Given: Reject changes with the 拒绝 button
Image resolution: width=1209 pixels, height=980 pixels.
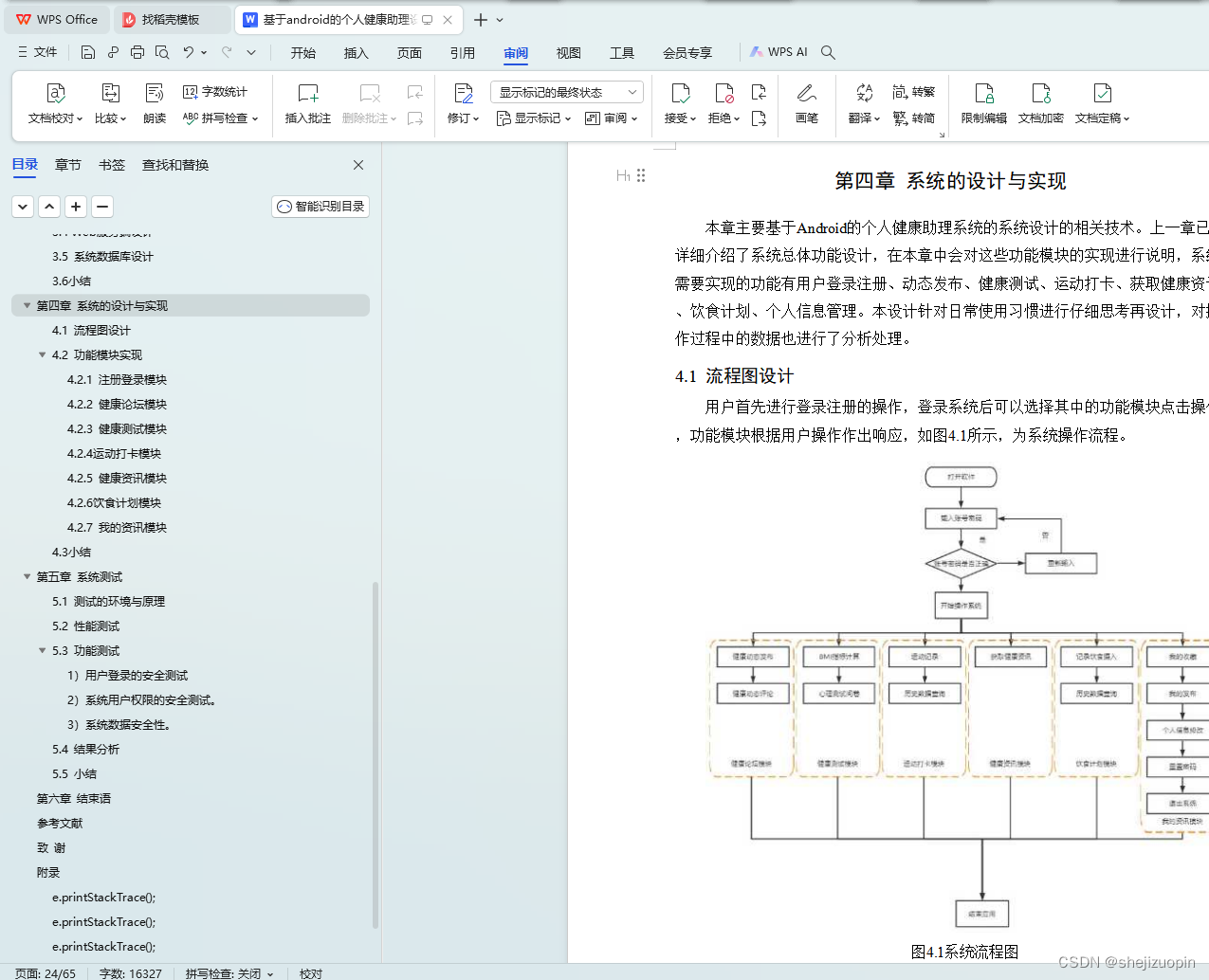Looking at the screenshot, I should coord(723,104).
